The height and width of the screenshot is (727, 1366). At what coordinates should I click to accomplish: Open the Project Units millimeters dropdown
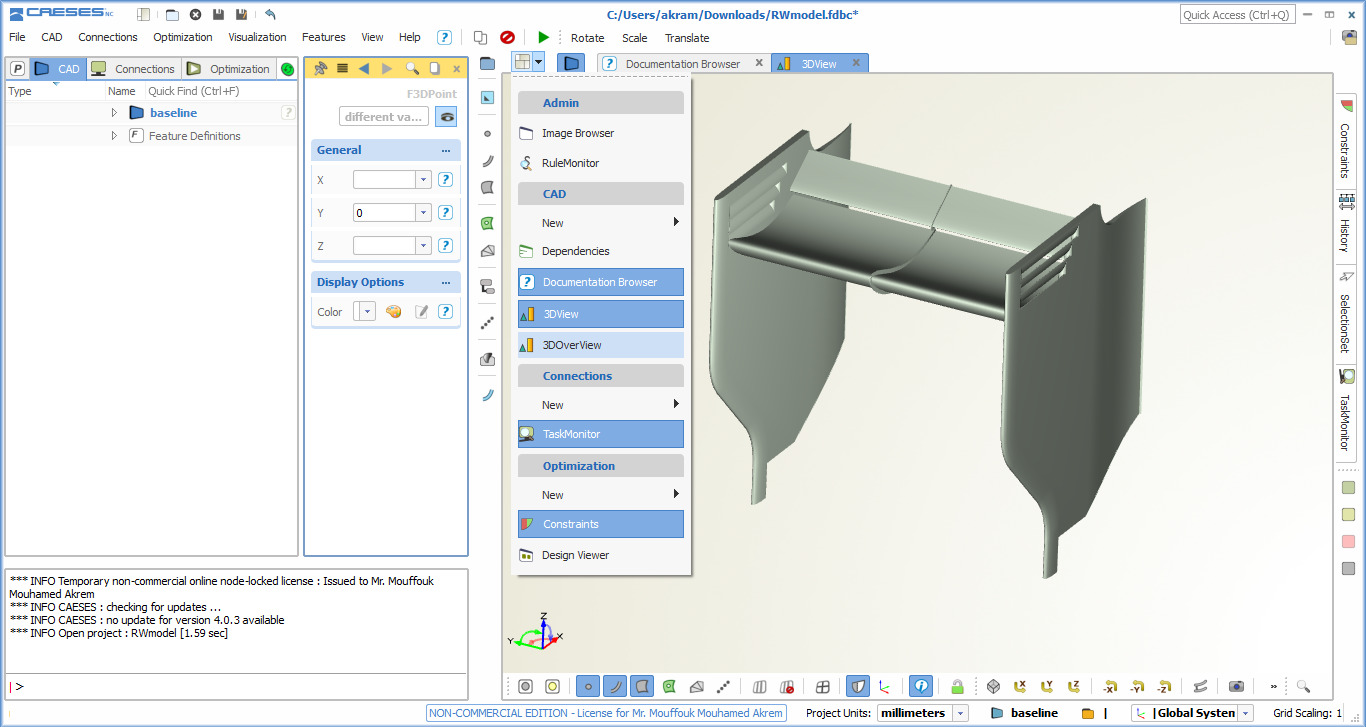pyautogui.click(x=960, y=713)
